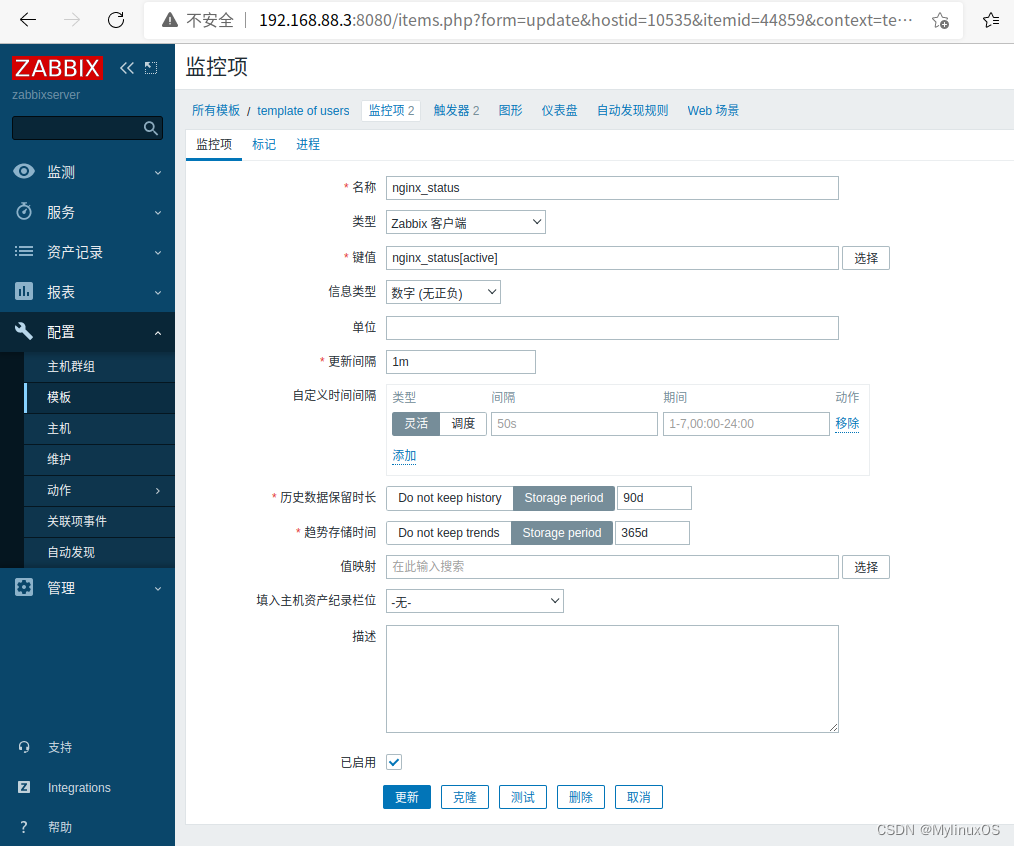The image size is (1015, 847).
Task: Select 灵活 interval type
Action: pos(416,424)
